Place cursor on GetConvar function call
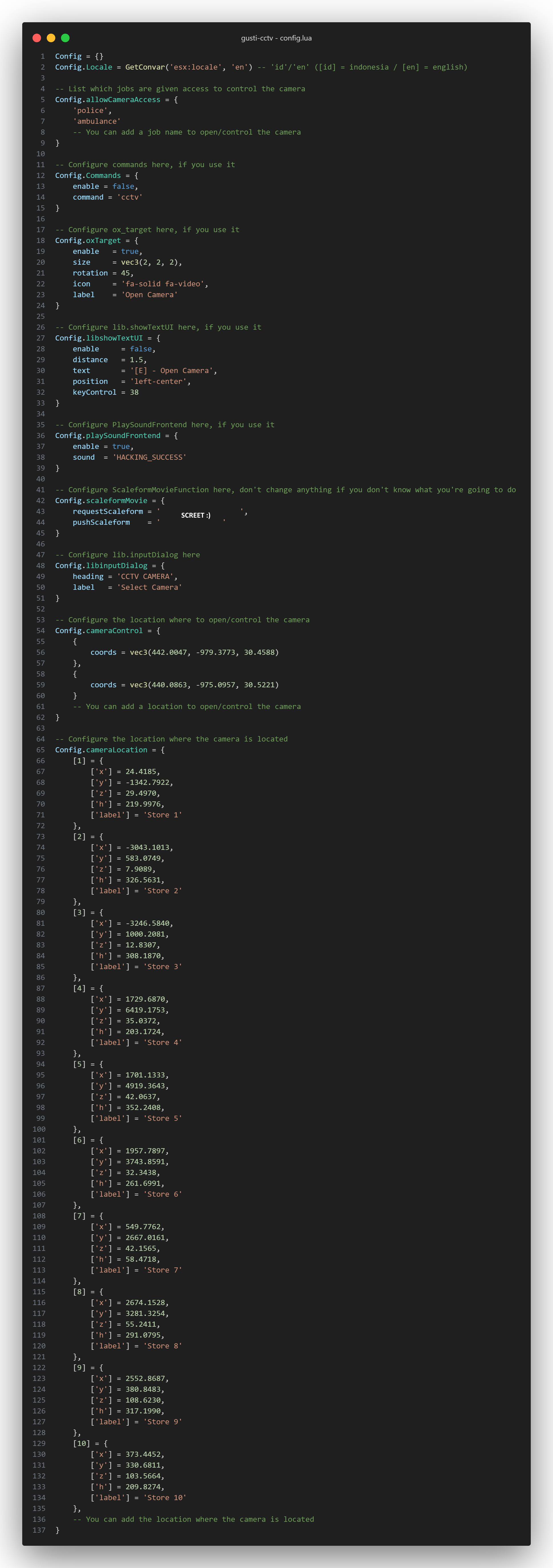Image resolution: width=553 pixels, height=1568 pixels. (145, 67)
